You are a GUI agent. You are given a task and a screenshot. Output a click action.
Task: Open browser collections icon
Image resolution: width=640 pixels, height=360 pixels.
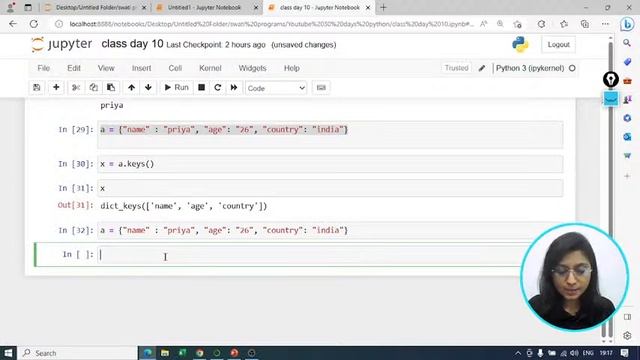(585, 24)
